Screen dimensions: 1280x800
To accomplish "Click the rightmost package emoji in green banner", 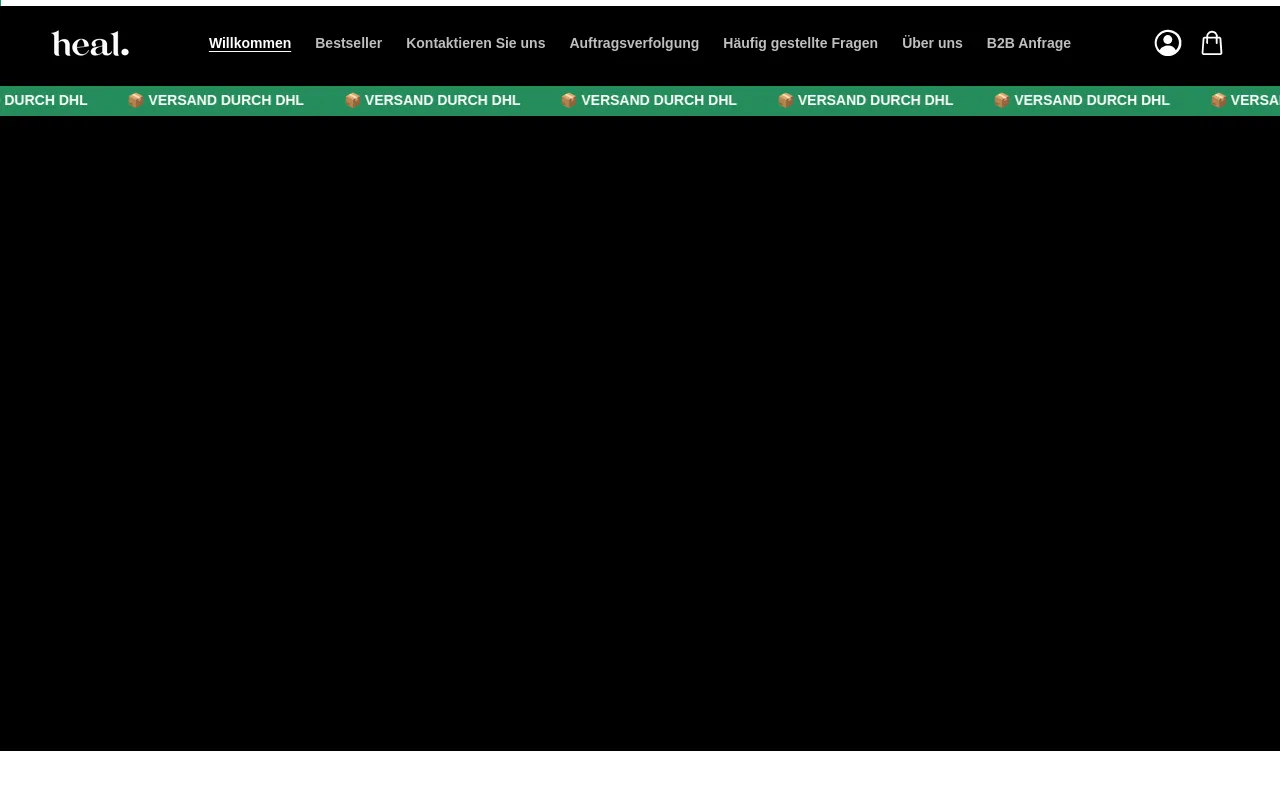I will click(1218, 100).
